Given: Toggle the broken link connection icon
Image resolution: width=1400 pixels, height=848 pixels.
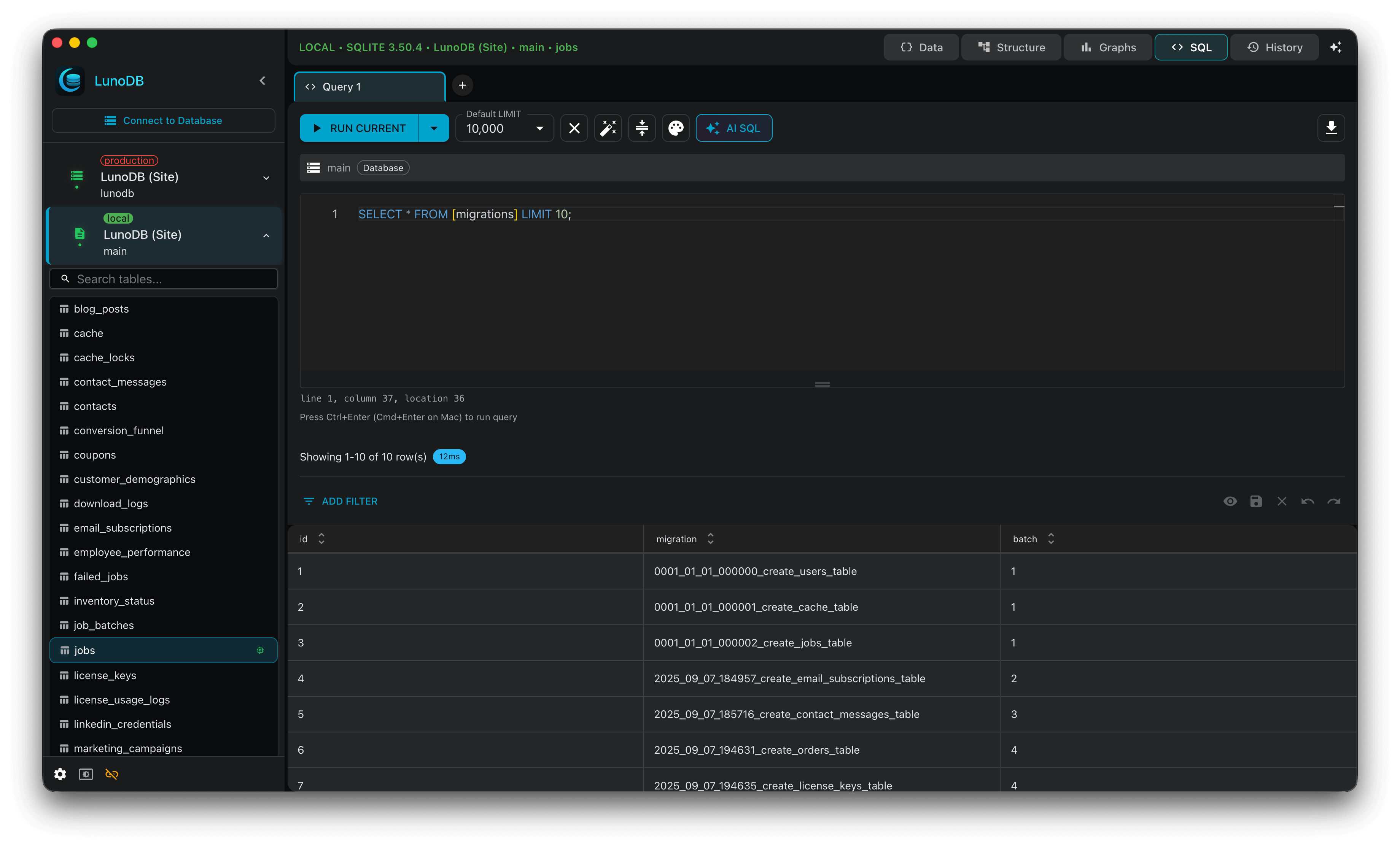Looking at the screenshot, I should pyautogui.click(x=111, y=773).
